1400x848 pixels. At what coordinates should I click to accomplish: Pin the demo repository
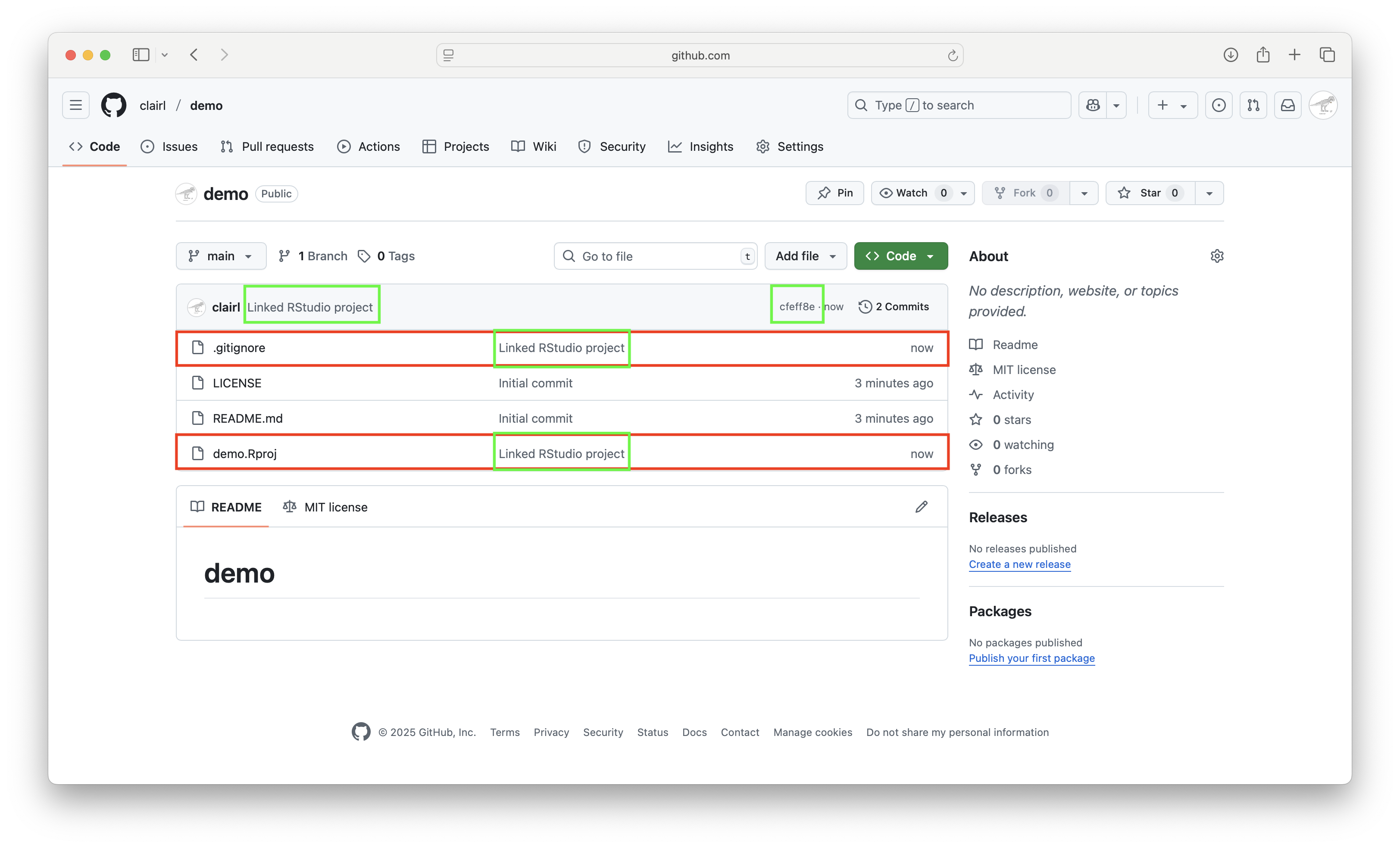[x=834, y=193]
